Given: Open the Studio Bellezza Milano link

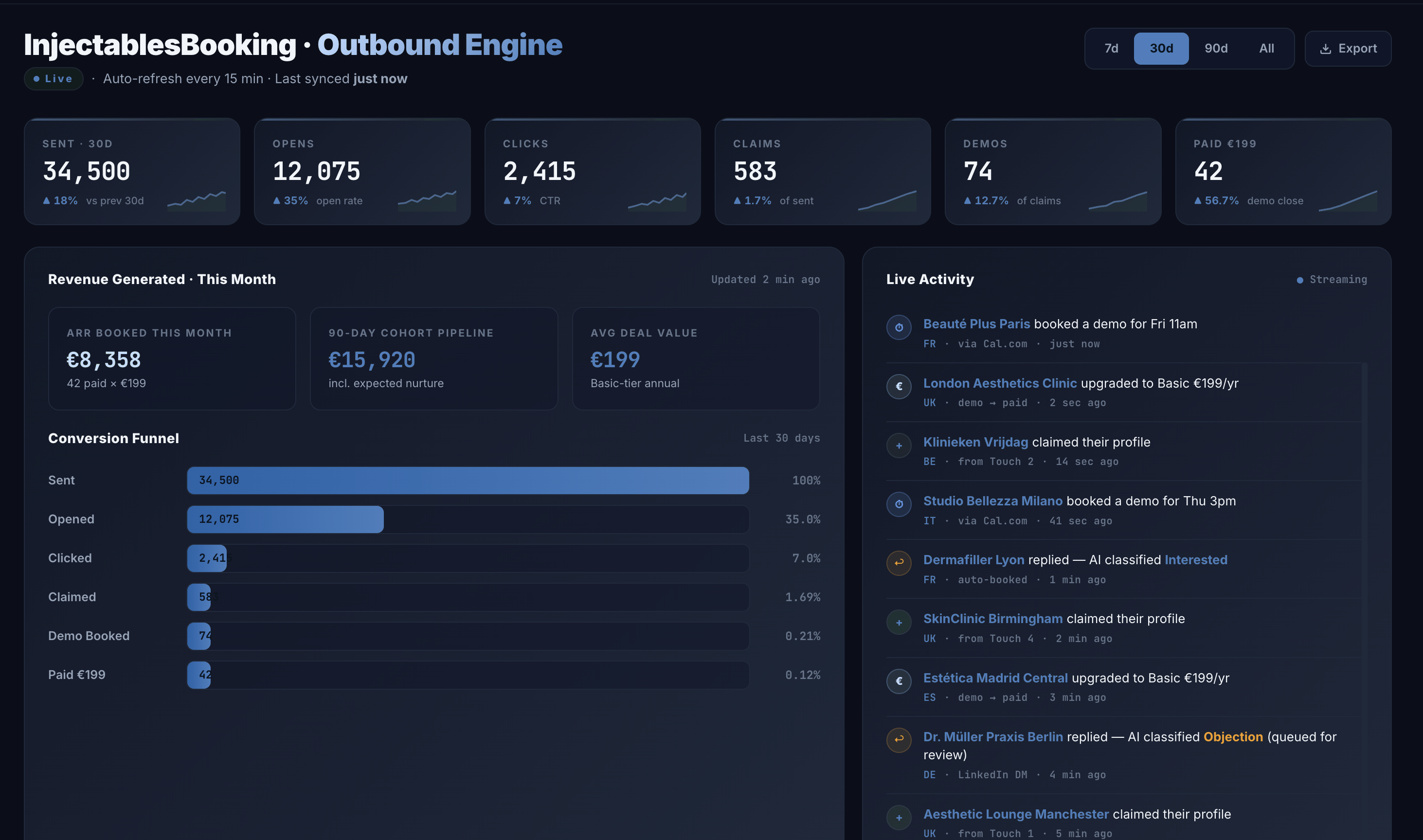Looking at the screenshot, I should click(993, 501).
